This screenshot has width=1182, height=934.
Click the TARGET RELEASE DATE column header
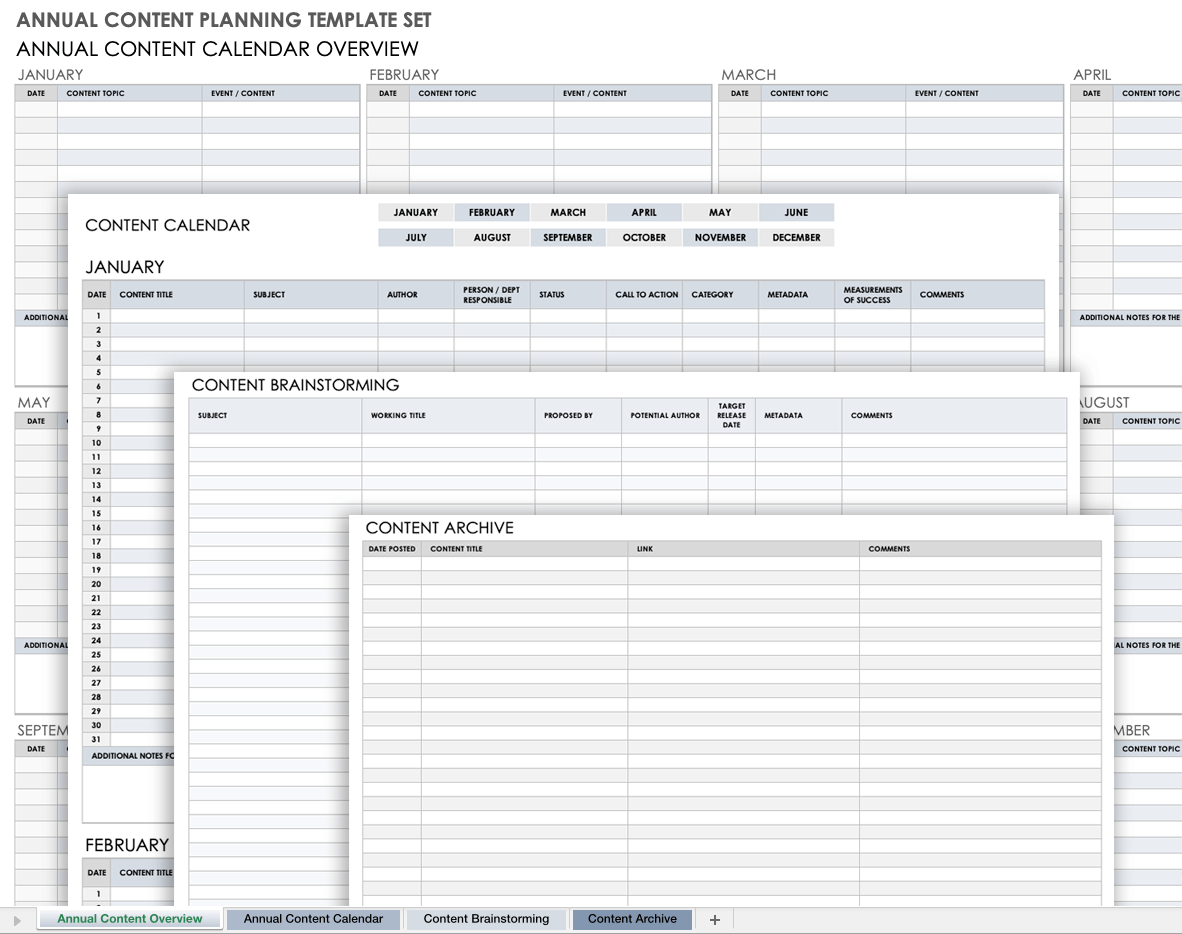click(x=731, y=415)
